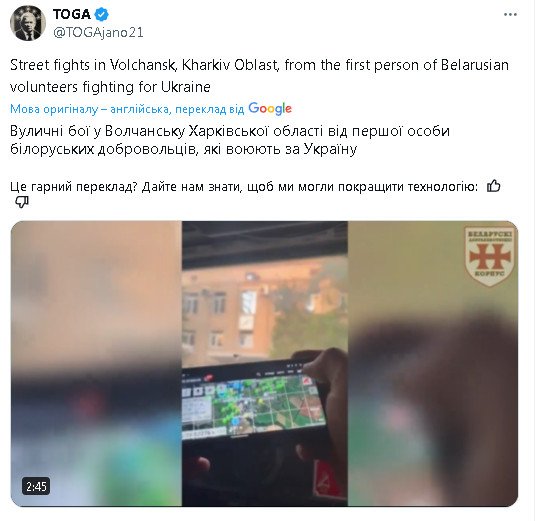Image resolution: width=539 pixels, height=521 pixels.
Task: Click the blue verified badge next to TOGA
Action: pos(102,14)
